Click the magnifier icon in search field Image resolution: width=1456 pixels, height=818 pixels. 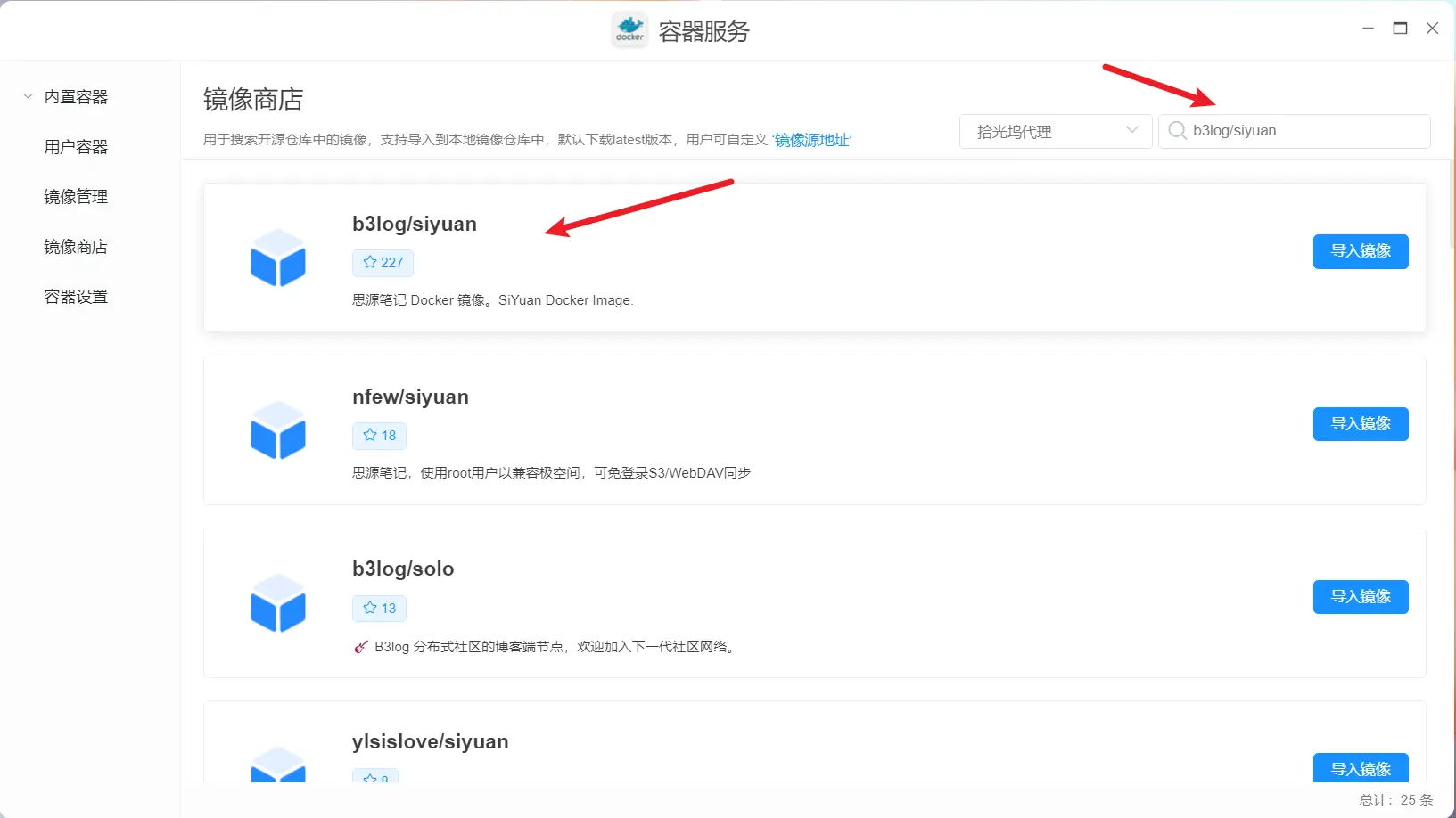click(x=1177, y=131)
